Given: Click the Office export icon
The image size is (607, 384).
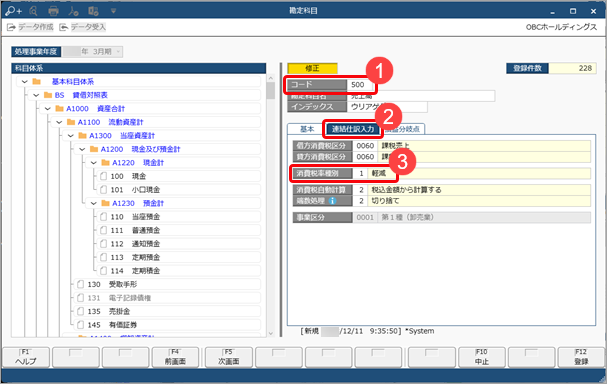Looking at the screenshot, I should click(93, 11).
